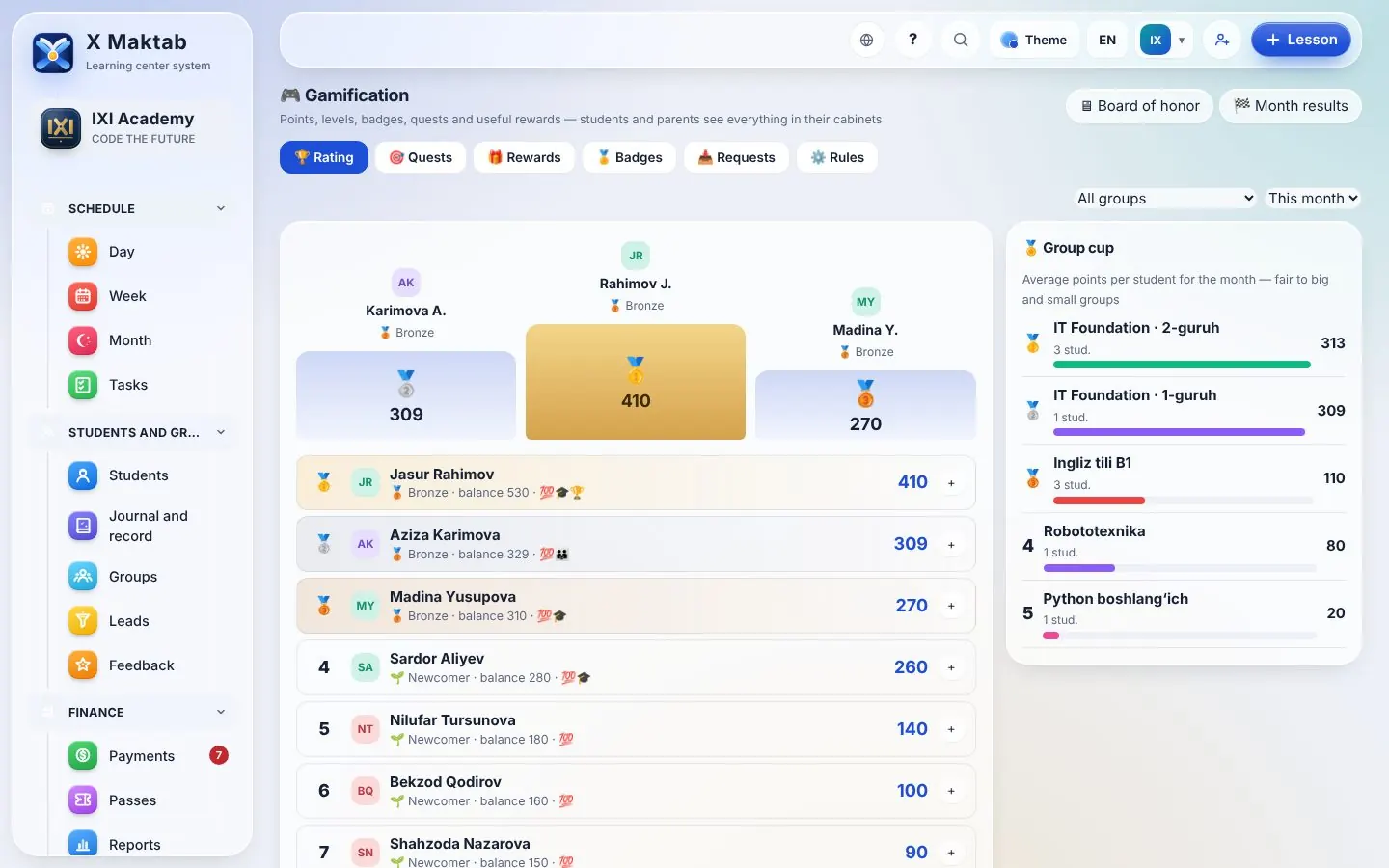Viewport: 1389px width, 868px height.
Task: Add points to Jasur Rahimov with plus
Action: coord(951,483)
